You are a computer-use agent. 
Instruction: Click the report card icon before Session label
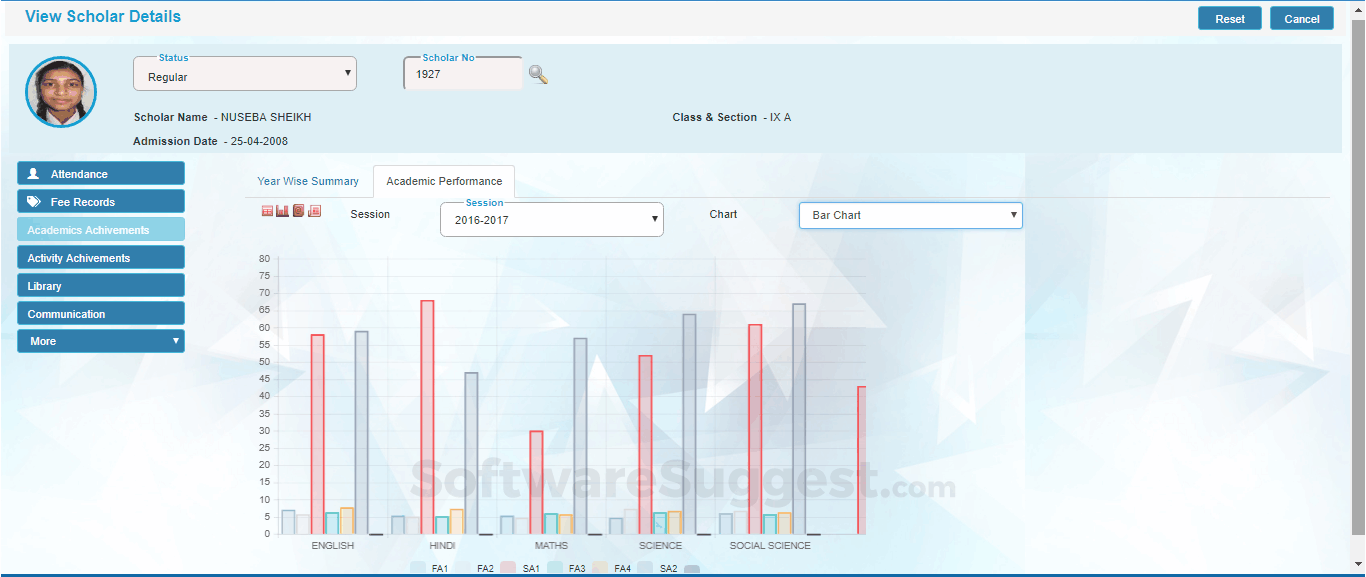pos(314,211)
